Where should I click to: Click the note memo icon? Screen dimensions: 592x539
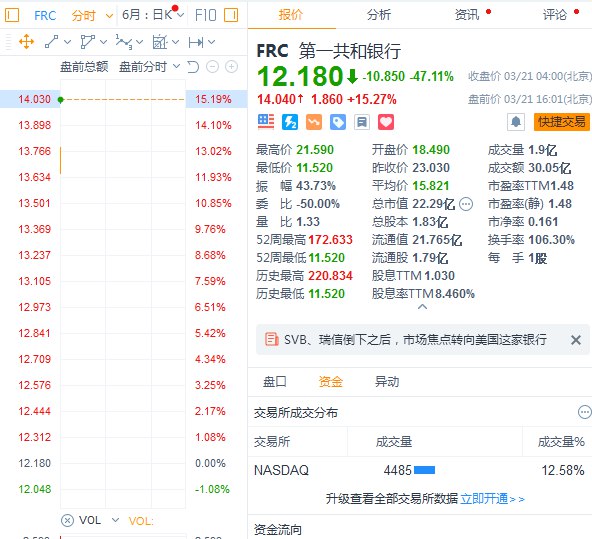point(362,122)
